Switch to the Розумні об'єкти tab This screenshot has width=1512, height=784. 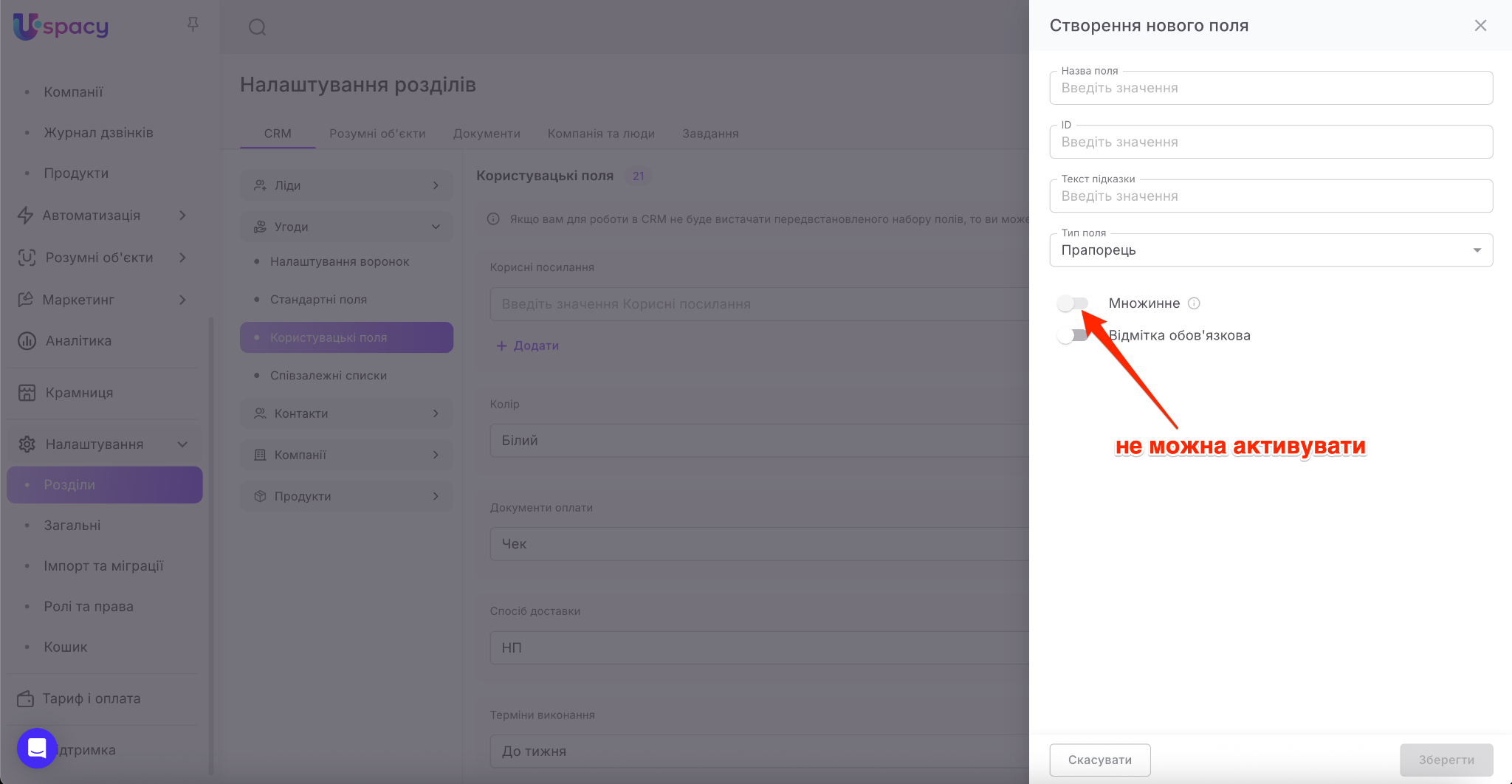pyautogui.click(x=377, y=134)
